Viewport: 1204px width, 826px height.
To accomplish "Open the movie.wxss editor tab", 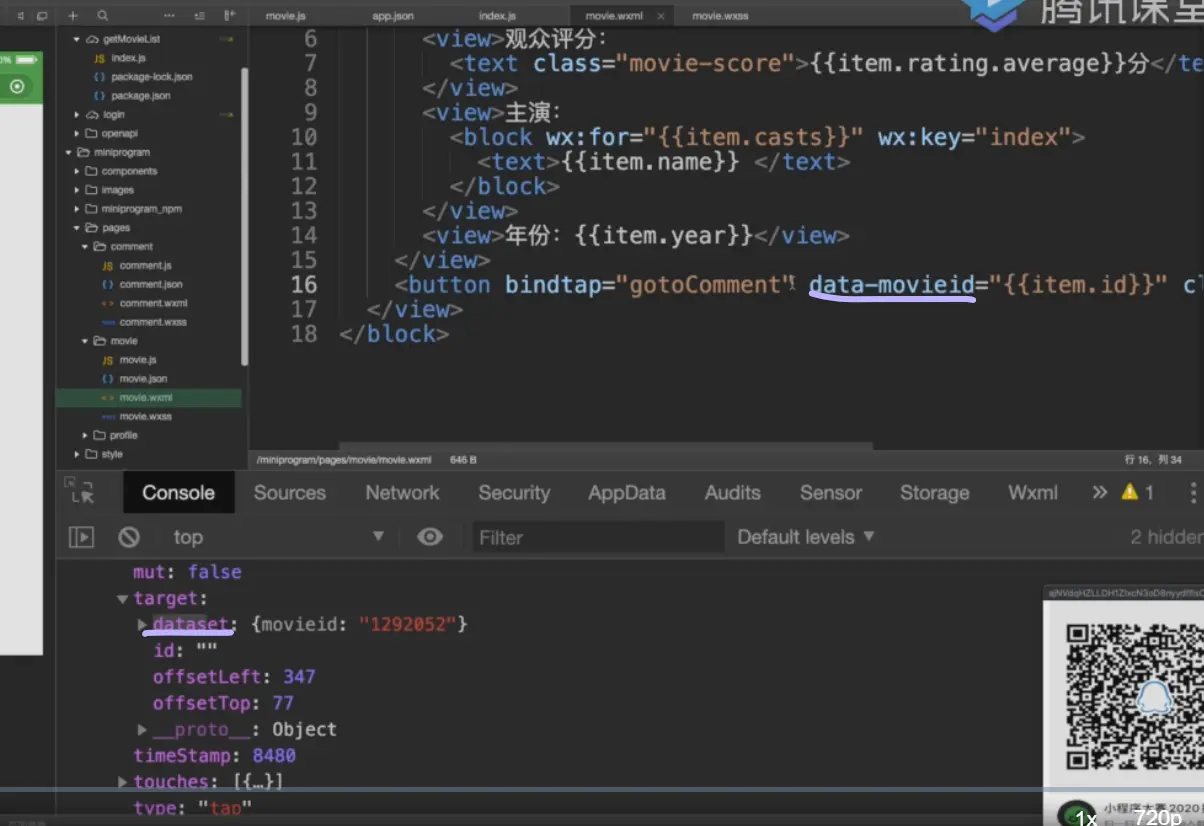I will pos(720,16).
